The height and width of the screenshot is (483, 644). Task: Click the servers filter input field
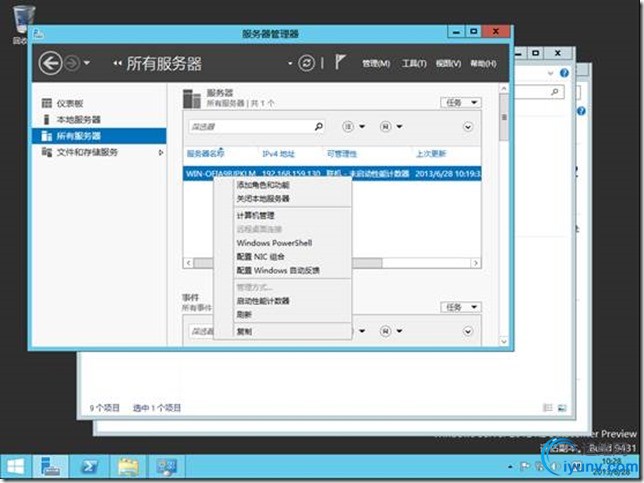click(251, 126)
